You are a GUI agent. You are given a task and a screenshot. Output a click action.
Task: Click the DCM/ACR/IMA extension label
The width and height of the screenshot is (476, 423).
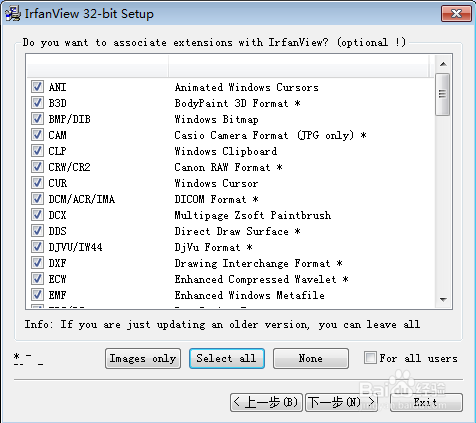tap(82, 199)
